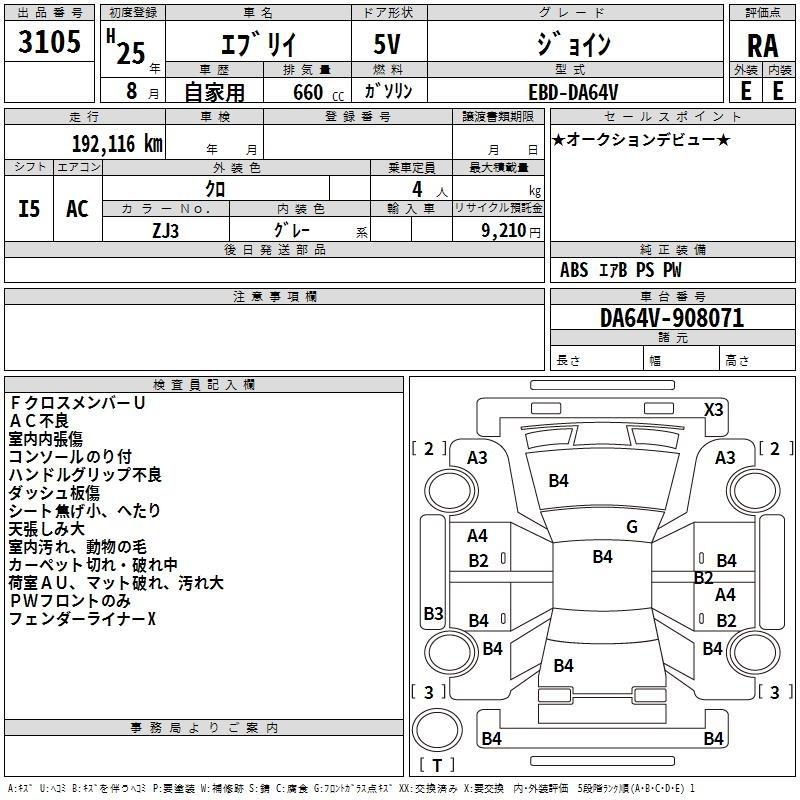This screenshot has height=800, width=800.
Task: Click the note コンソールのり付
Action: point(70,457)
